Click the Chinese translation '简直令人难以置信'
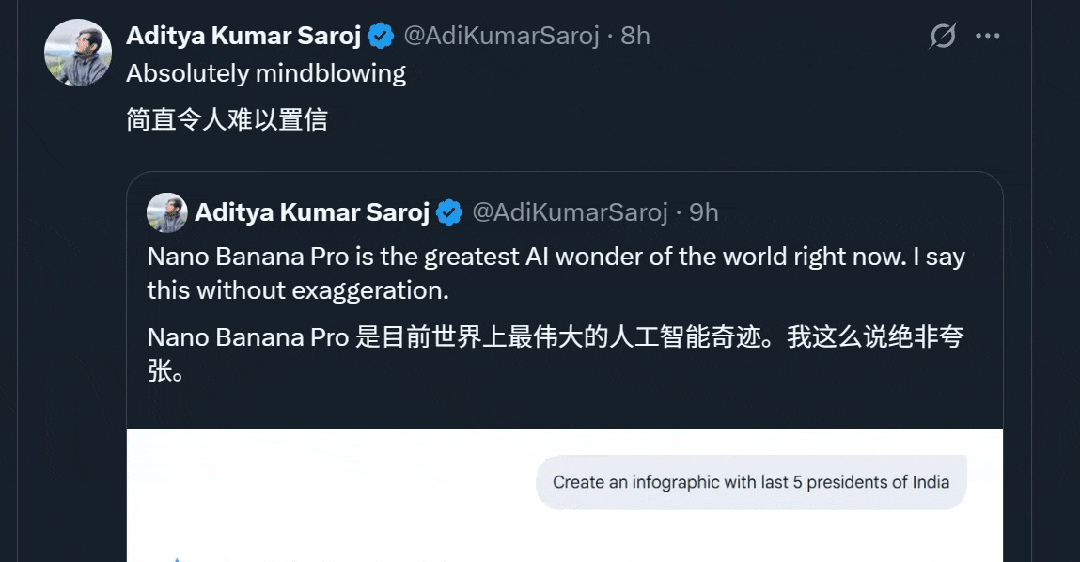 [227, 121]
